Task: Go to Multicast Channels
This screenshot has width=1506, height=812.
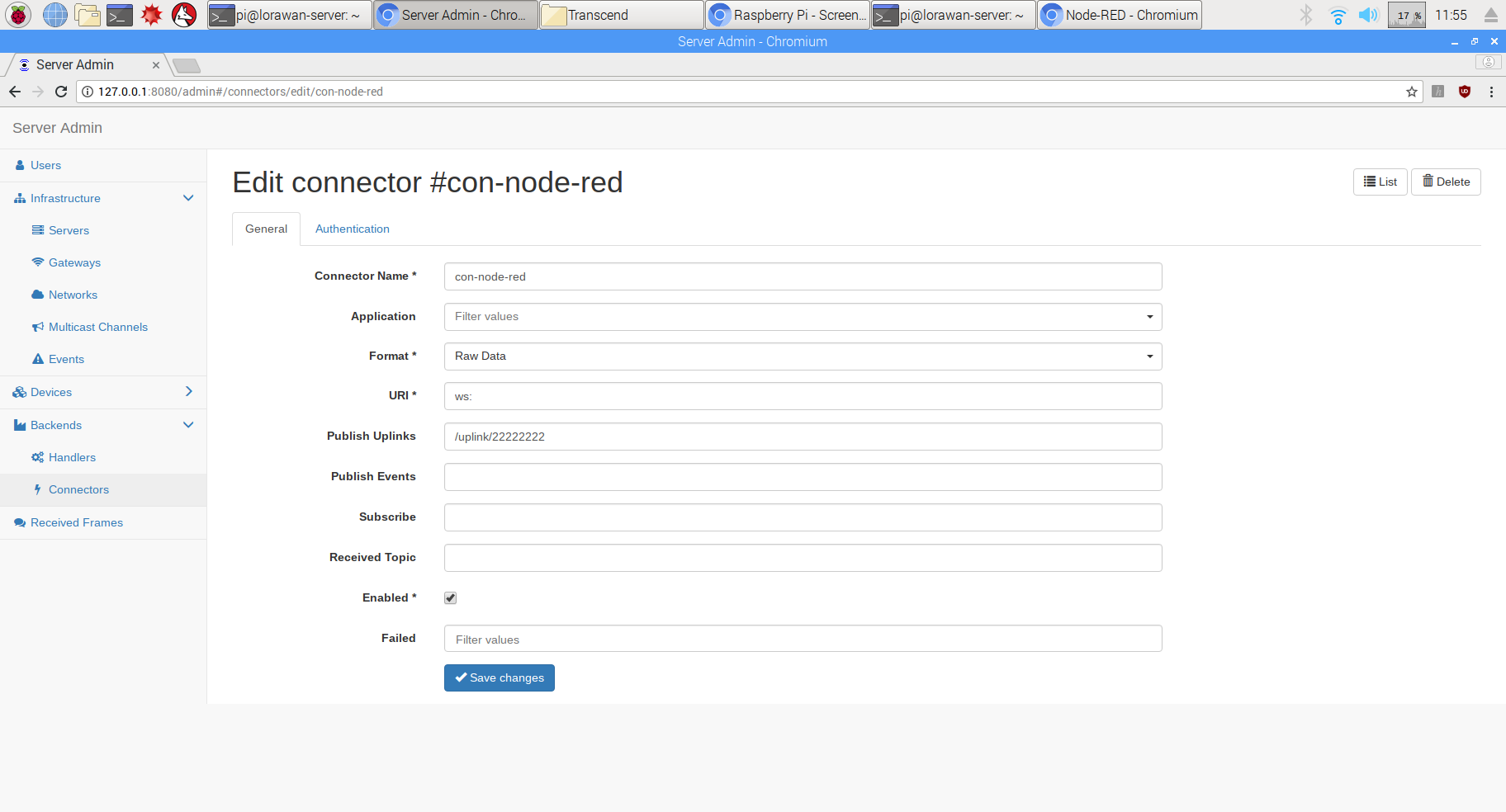Action: pos(97,327)
